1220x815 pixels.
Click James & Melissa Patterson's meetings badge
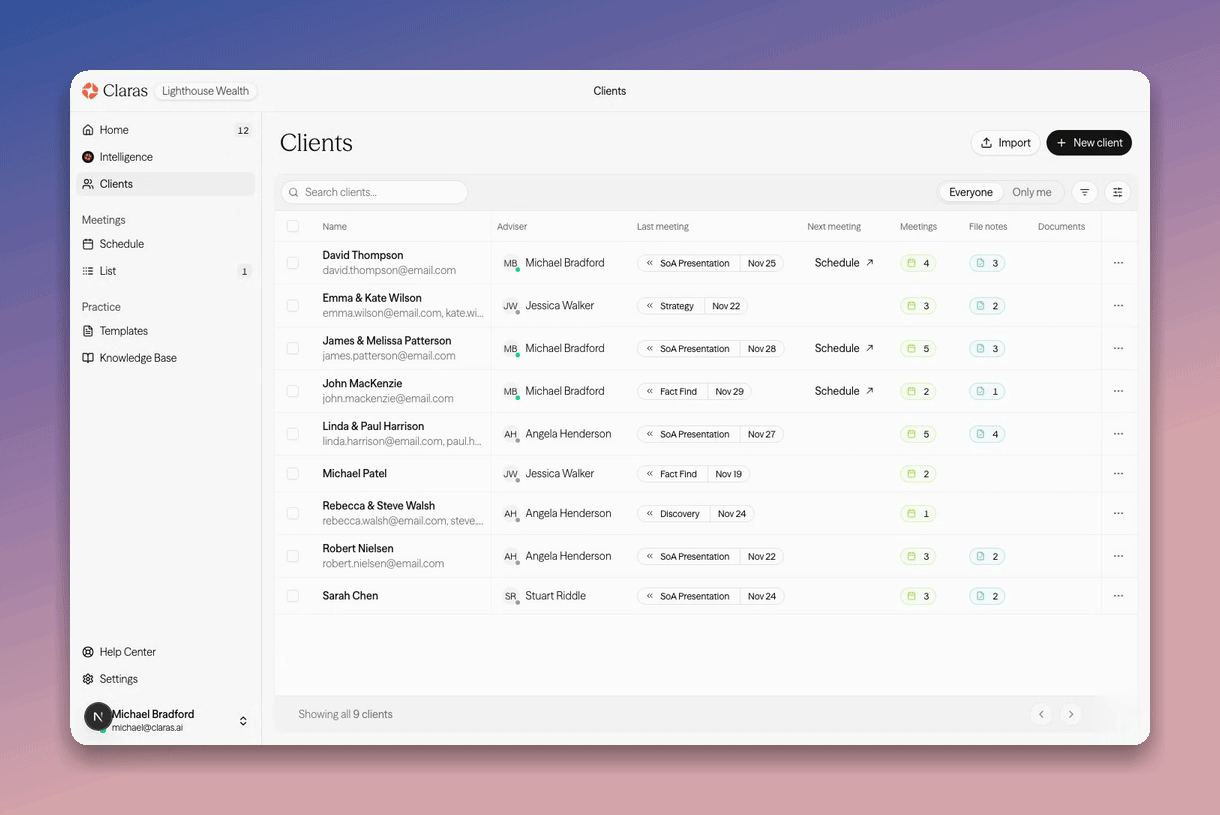(918, 349)
